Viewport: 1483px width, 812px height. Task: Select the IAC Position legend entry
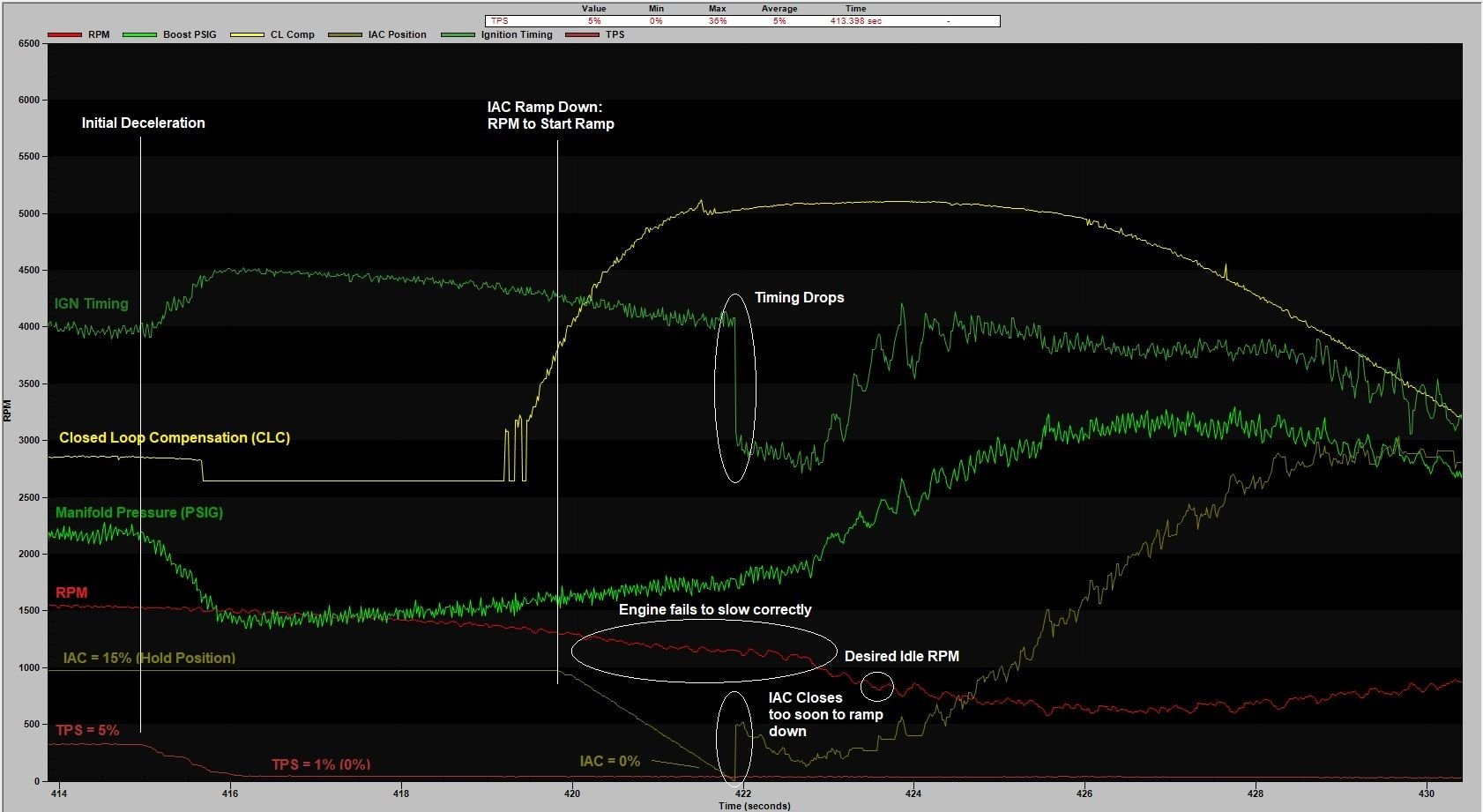pos(397,35)
